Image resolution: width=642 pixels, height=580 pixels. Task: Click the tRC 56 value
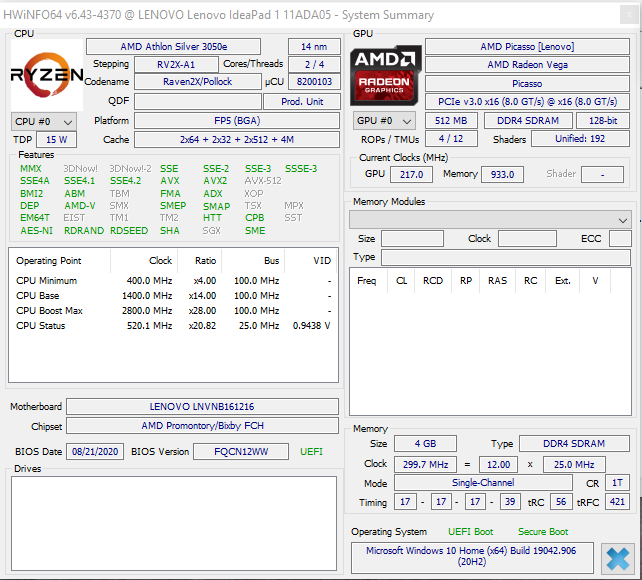click(x=561, y=502)
